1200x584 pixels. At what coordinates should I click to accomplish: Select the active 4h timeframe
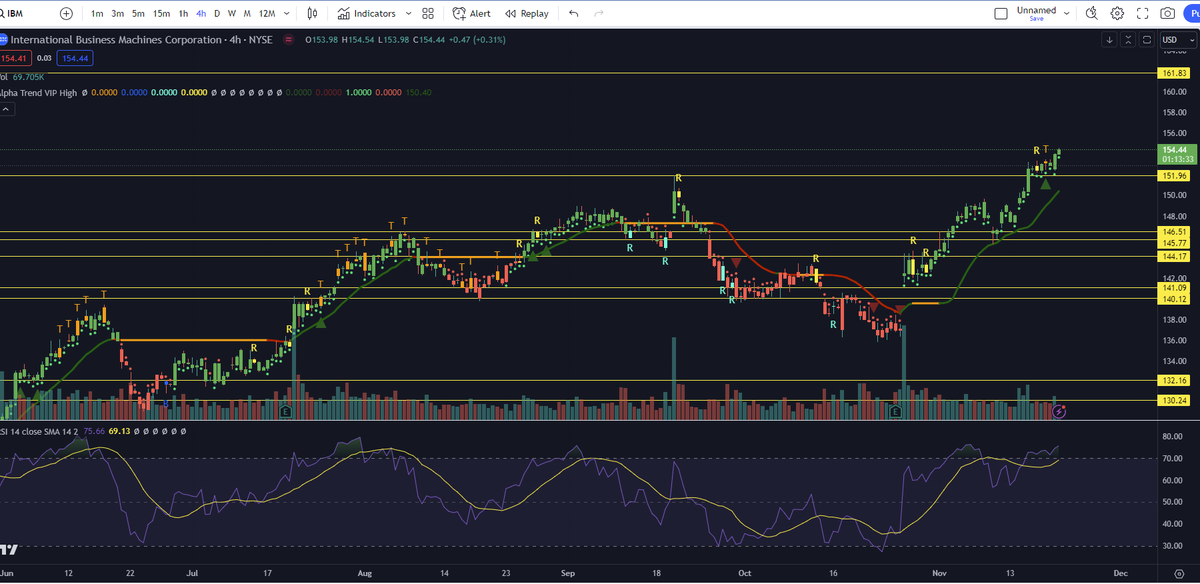(201, 14)
